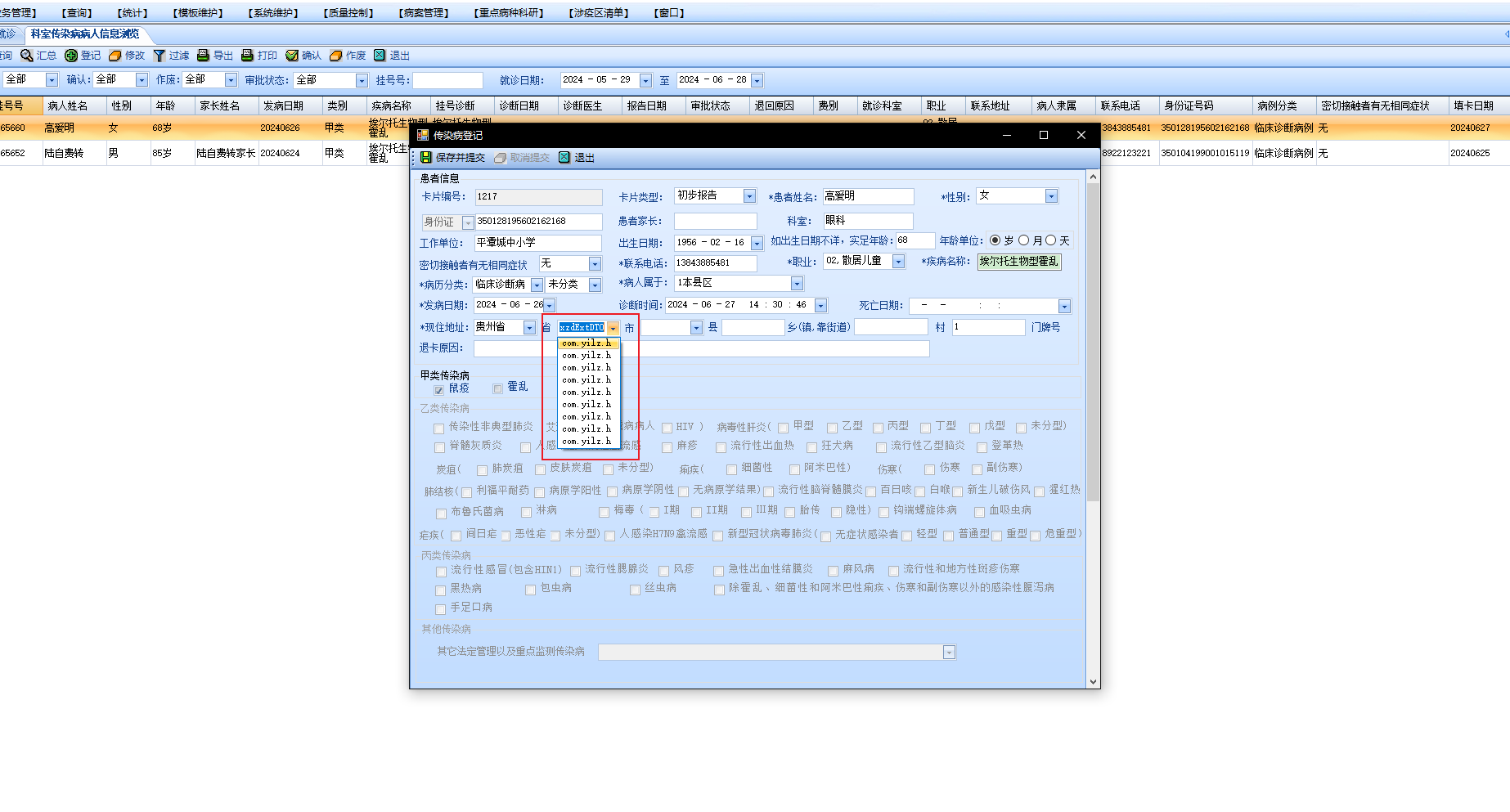The width and height of the screenshot is (1510, 812).
Task: Click the 确认 (confirm) toolbar icon
Action: (303, 56)
